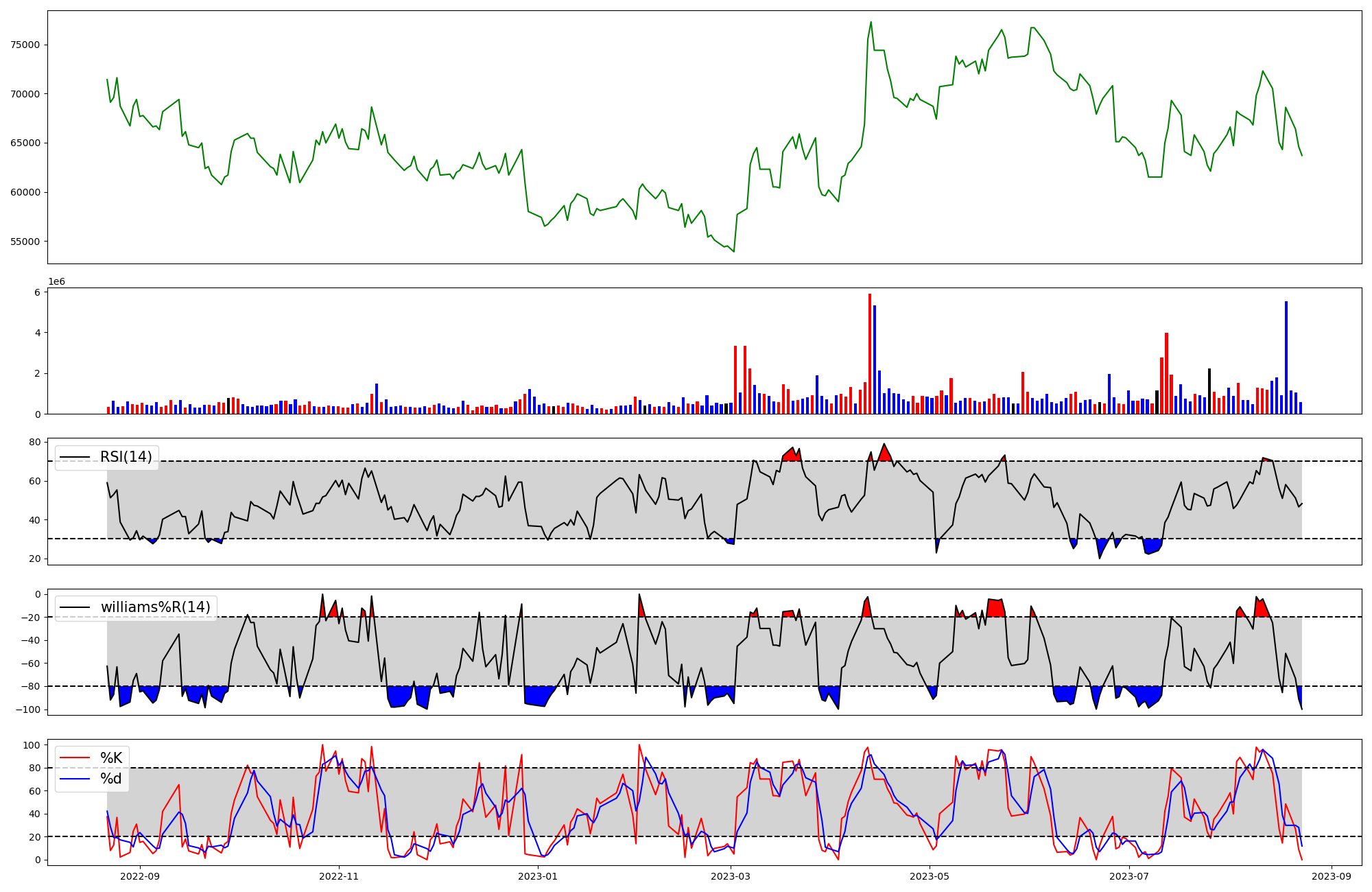Image resolution: width=1372 pixels, height=892 pixels.
Task: Select the %K legend entry text
Action: click(111, 758)
